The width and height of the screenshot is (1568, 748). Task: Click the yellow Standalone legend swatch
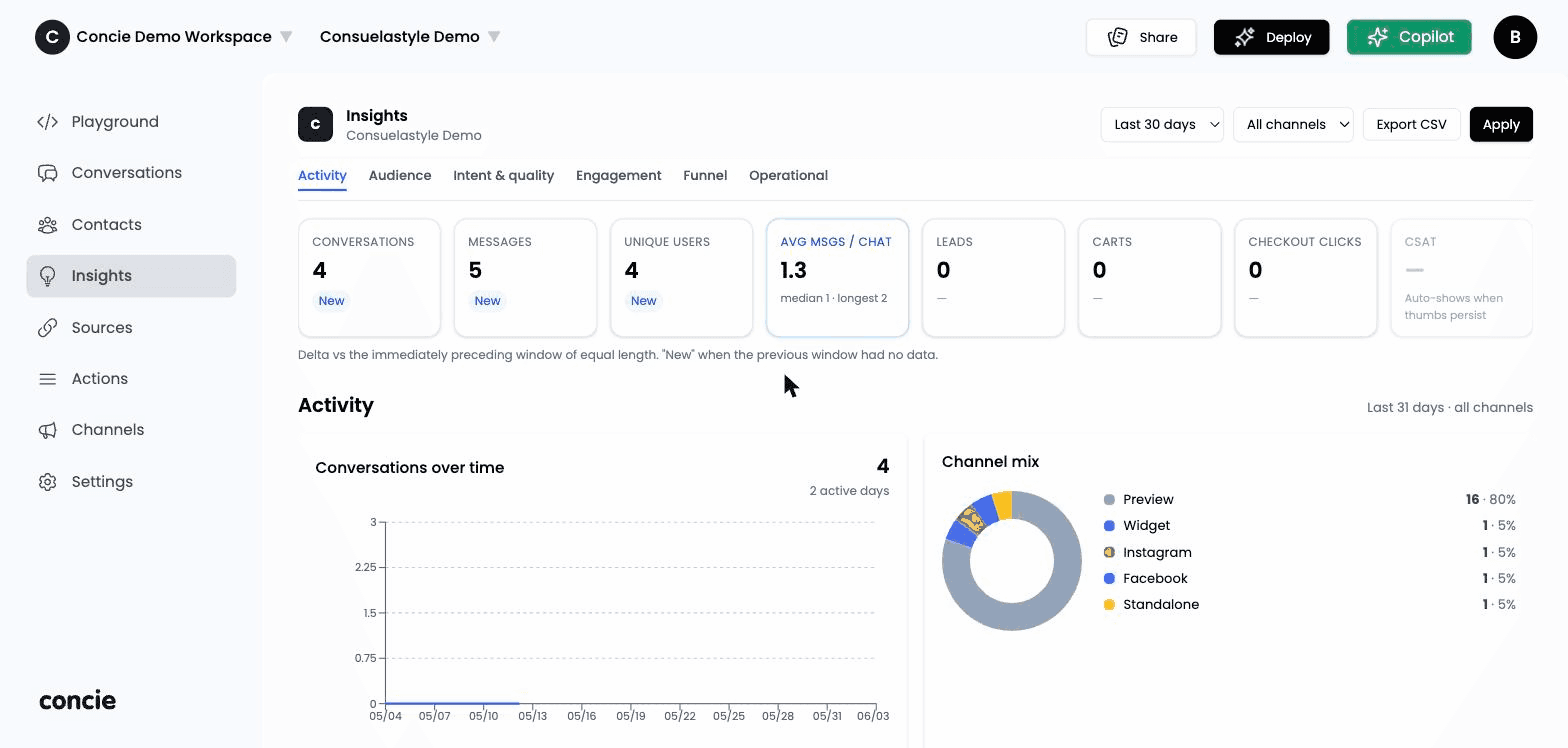tap(1109, 605)
